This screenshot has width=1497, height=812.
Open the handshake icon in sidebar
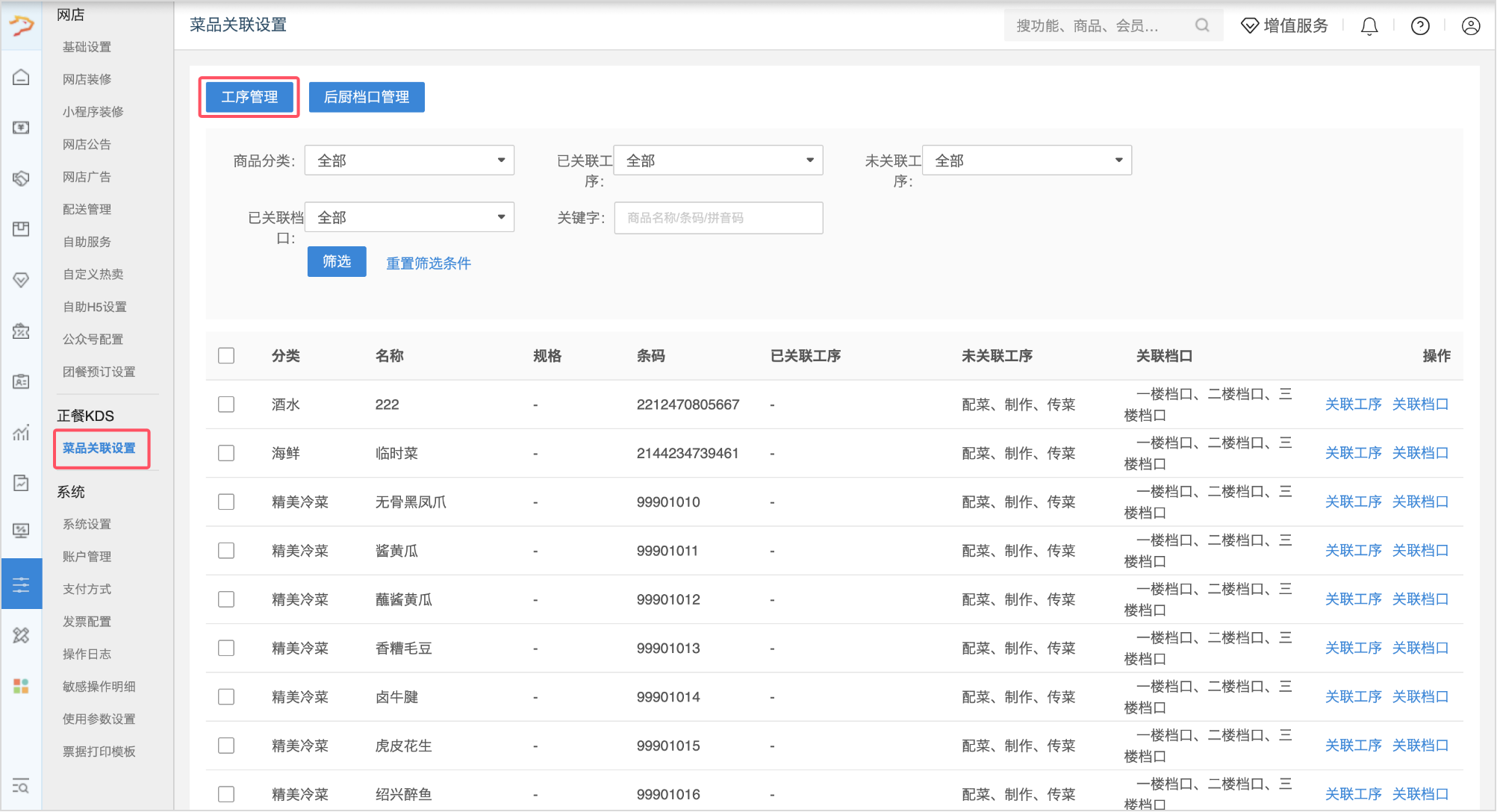coord(21,178)
